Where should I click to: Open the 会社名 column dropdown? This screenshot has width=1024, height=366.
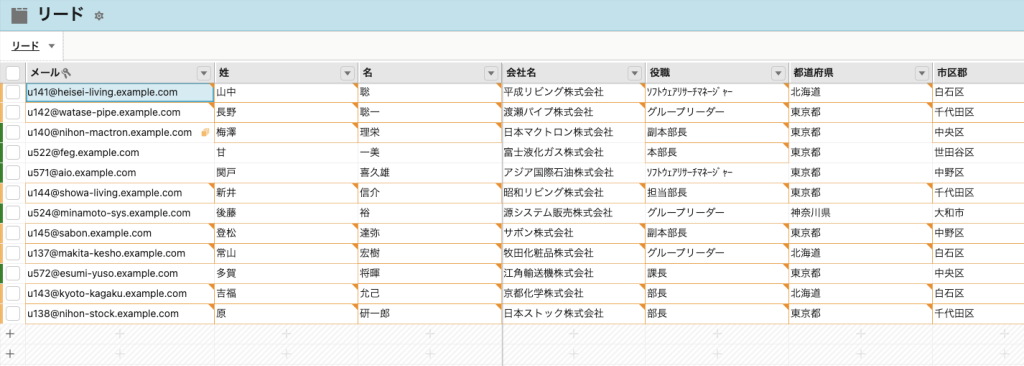click(x=634, y=73)
